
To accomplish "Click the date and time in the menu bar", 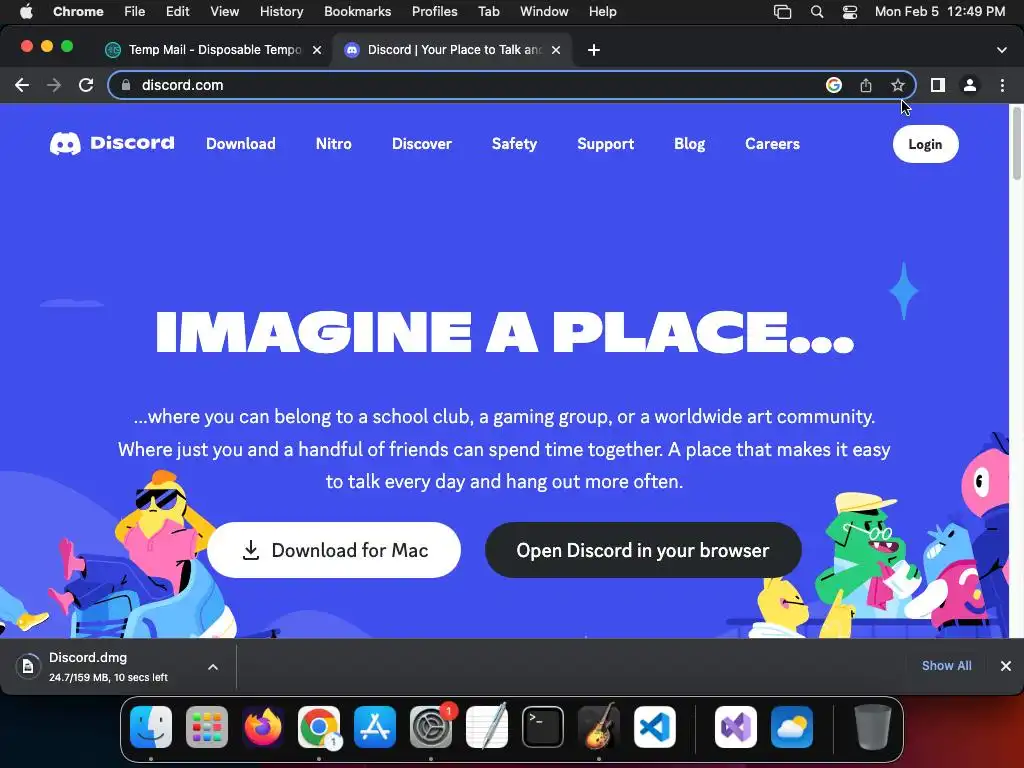I will point(940,12).
